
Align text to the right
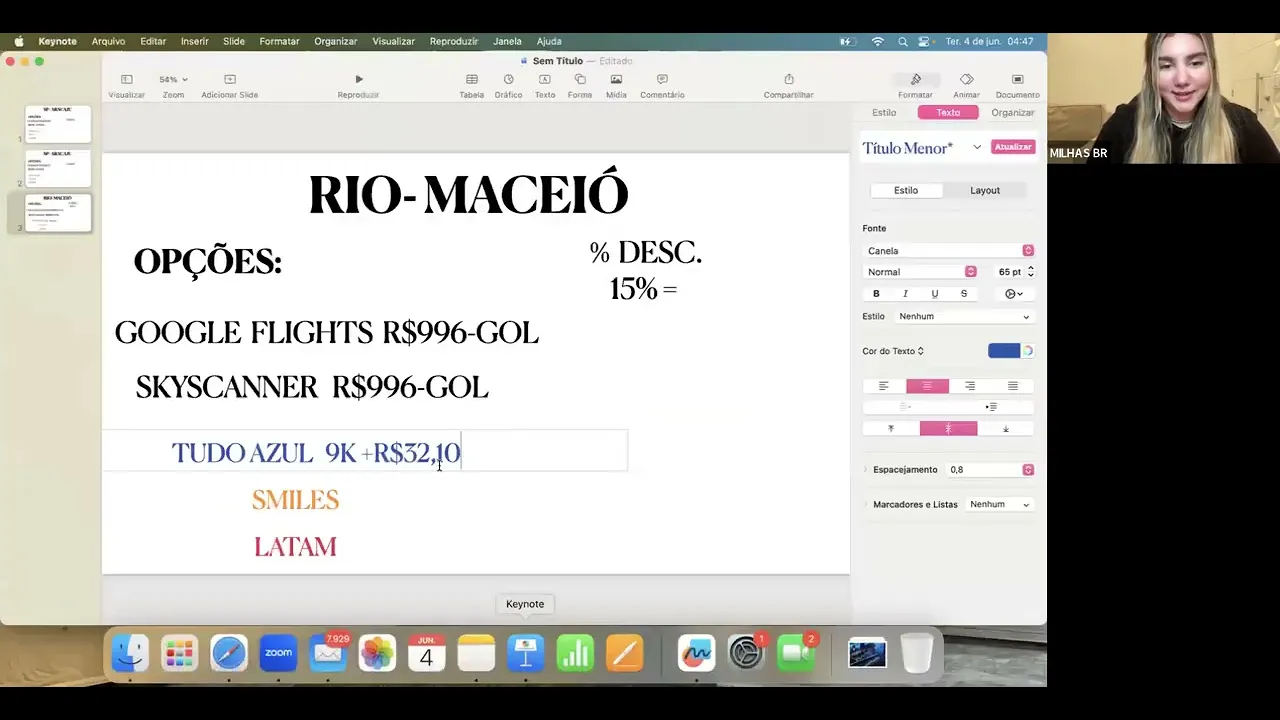[970, 386]
